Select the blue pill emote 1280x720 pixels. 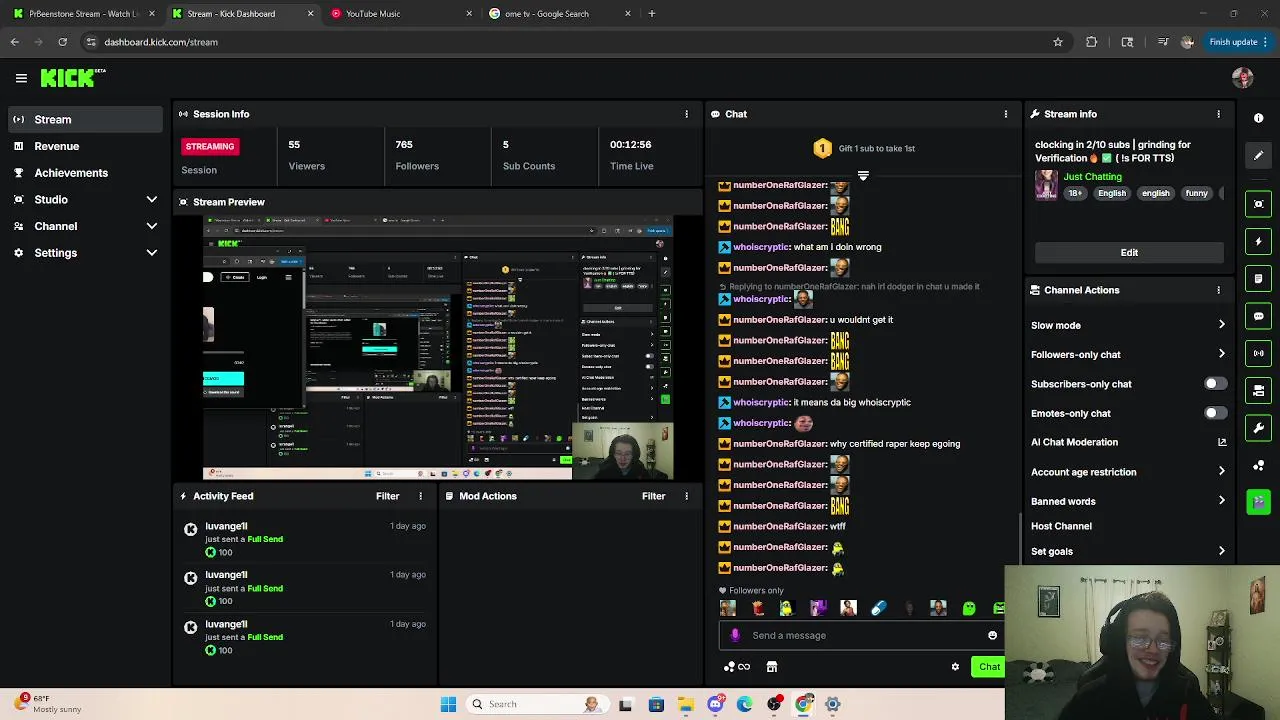878,608
